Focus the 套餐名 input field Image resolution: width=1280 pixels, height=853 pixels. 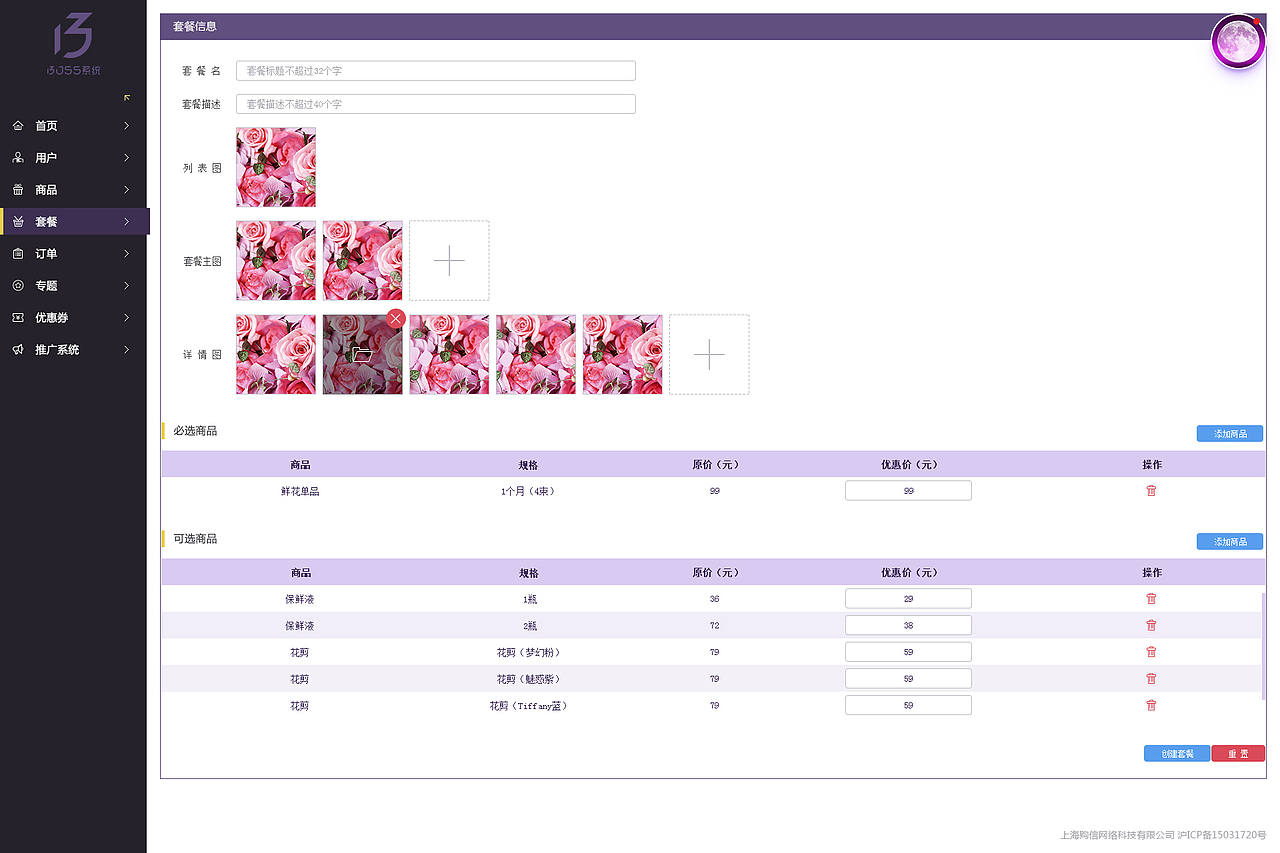[436, 71]
